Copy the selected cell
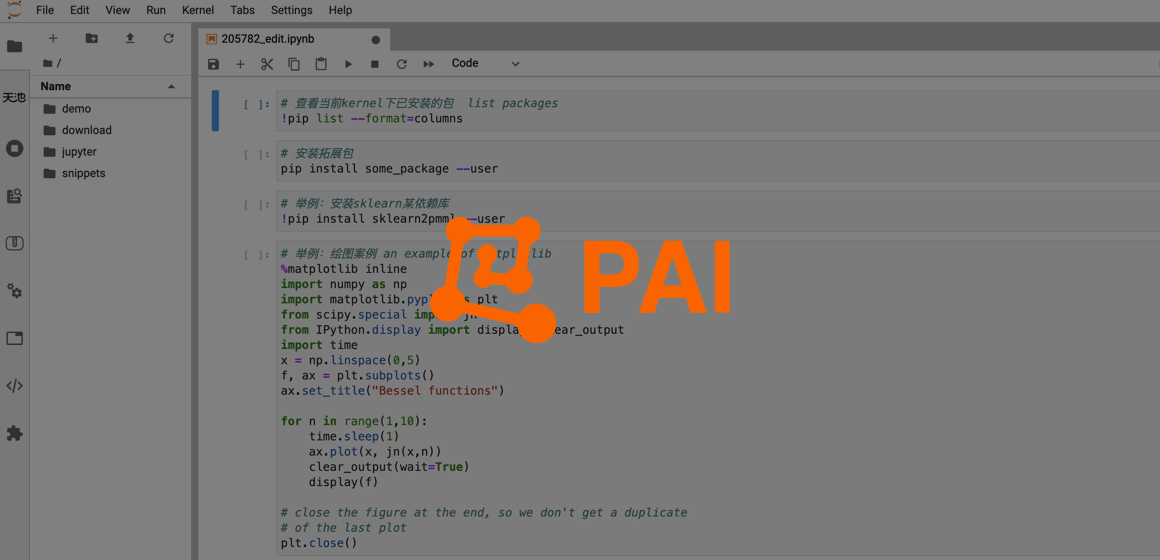The height and width of the screenshot is (560, 1160). [294, 64]
